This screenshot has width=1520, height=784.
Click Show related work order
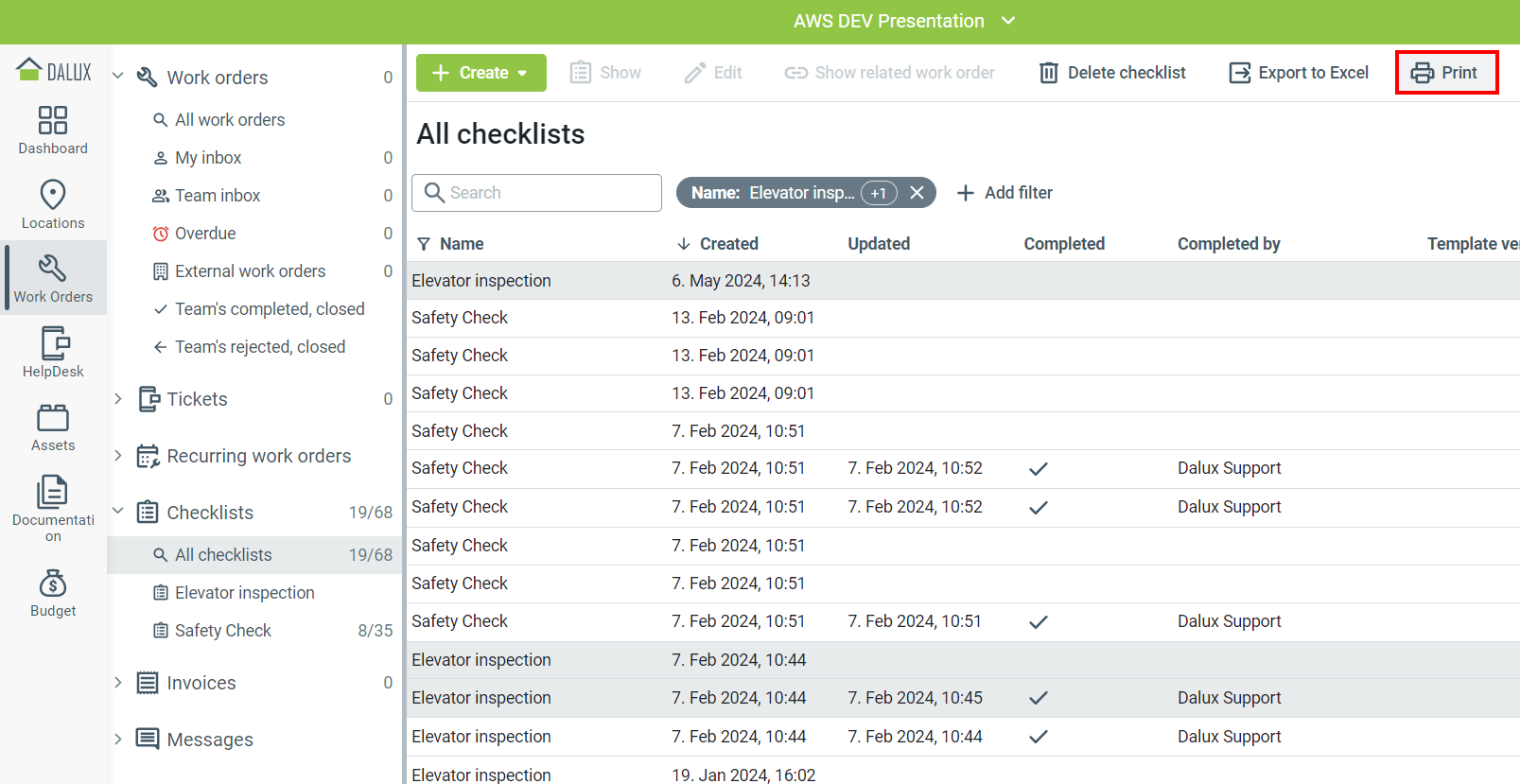pos(889,73)
